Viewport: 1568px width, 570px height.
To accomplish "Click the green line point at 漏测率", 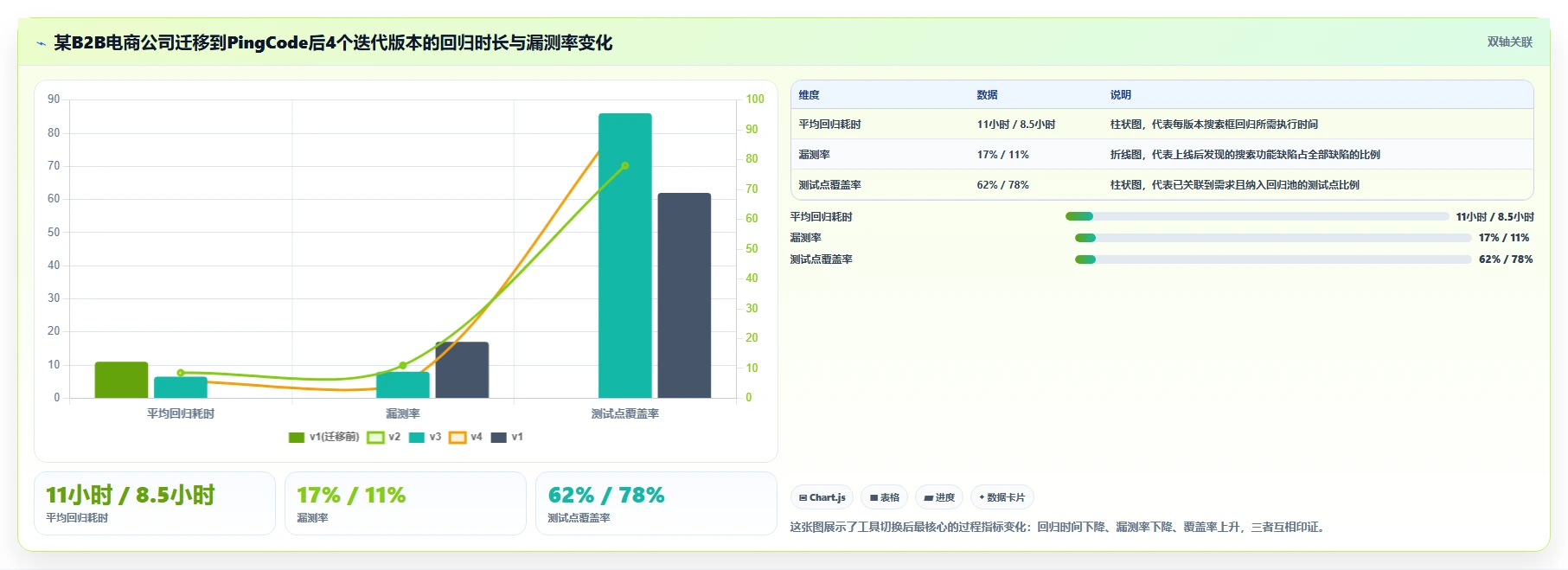I will pos(403,365).
